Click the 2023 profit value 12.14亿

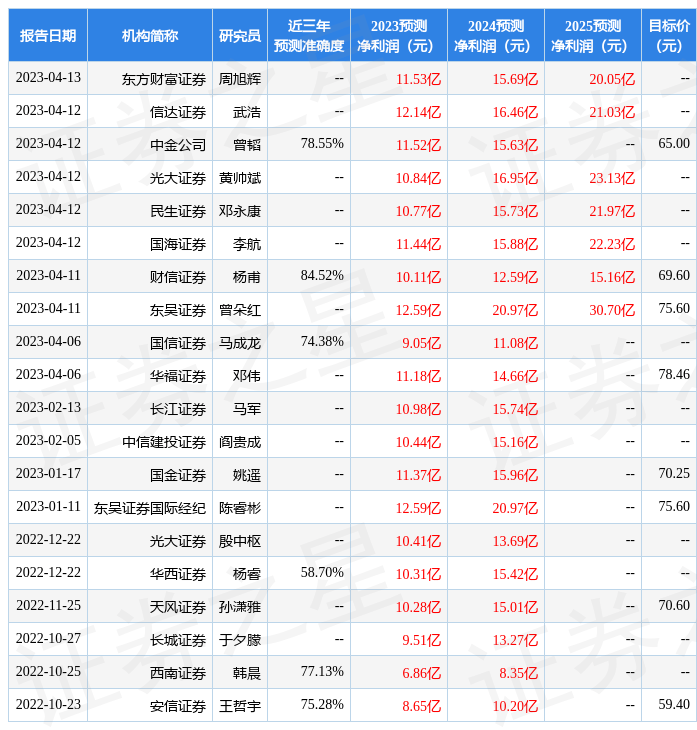pyautogui.click(x=418, y=112)
